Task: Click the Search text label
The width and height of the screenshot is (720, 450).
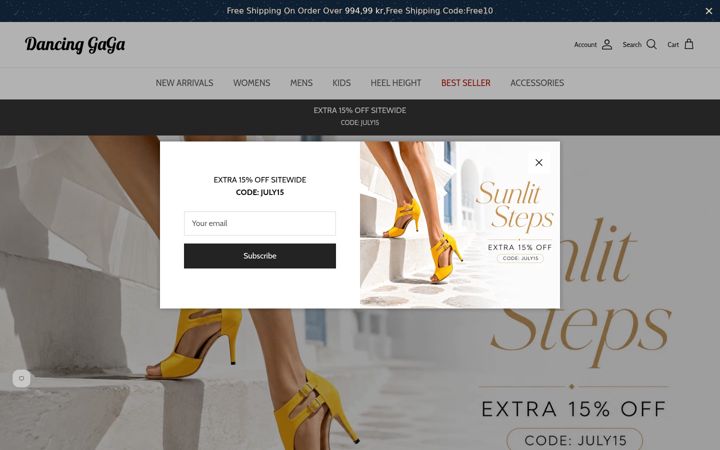Action: (x=632, y=45)
